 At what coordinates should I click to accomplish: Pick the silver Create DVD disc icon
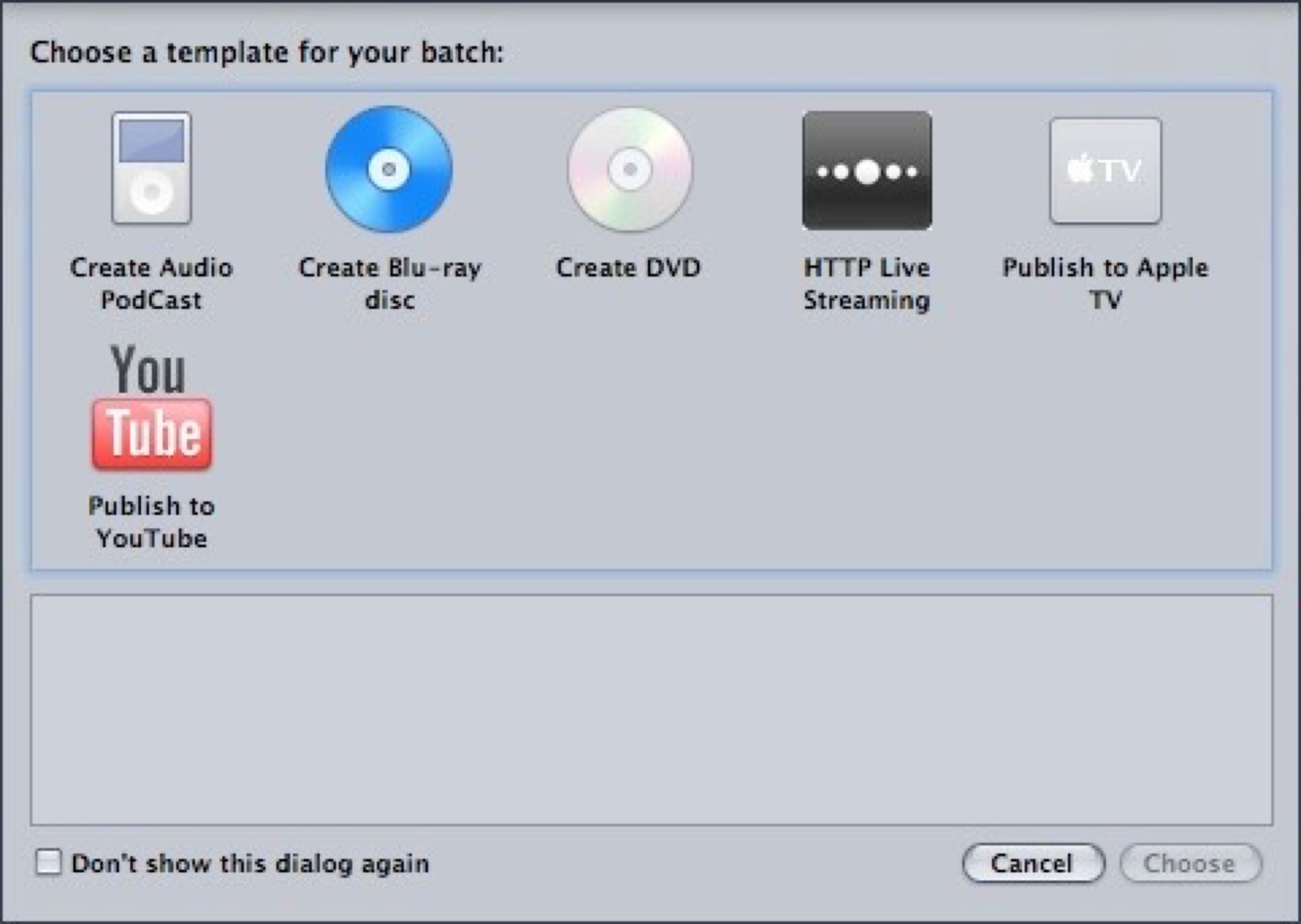(x=629, y=169)
